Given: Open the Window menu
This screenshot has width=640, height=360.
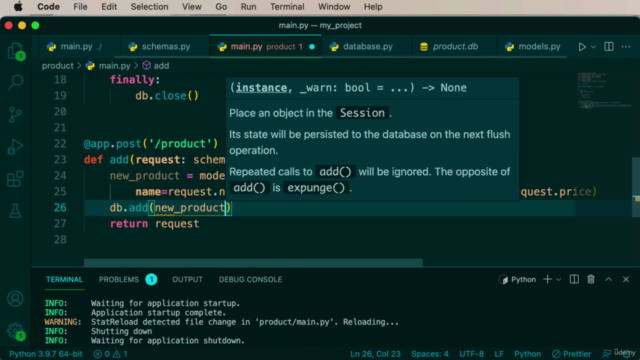Looking at the screenshot, I should (334, 7).
